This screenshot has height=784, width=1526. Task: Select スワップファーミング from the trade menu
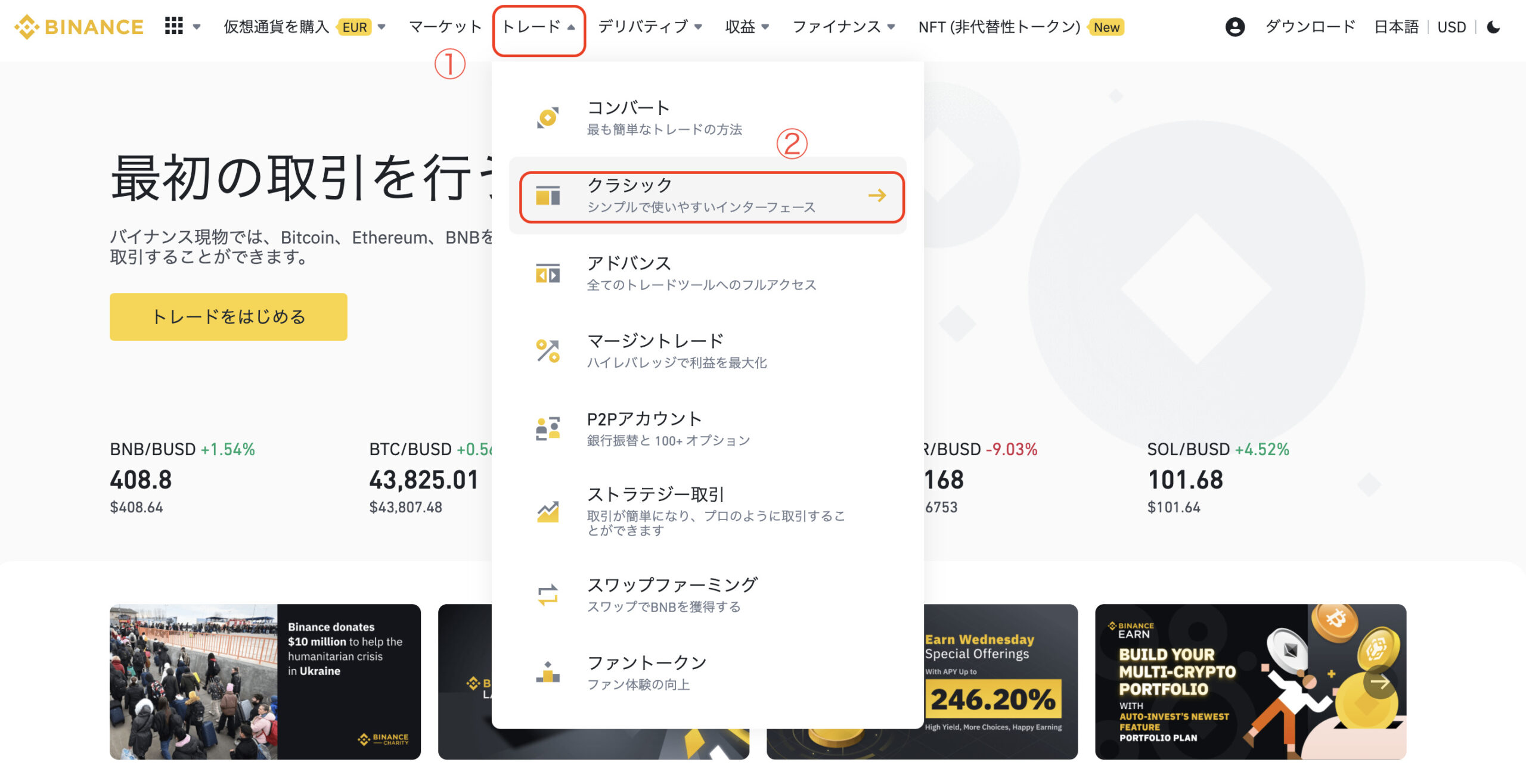click(x=708, y=595)
